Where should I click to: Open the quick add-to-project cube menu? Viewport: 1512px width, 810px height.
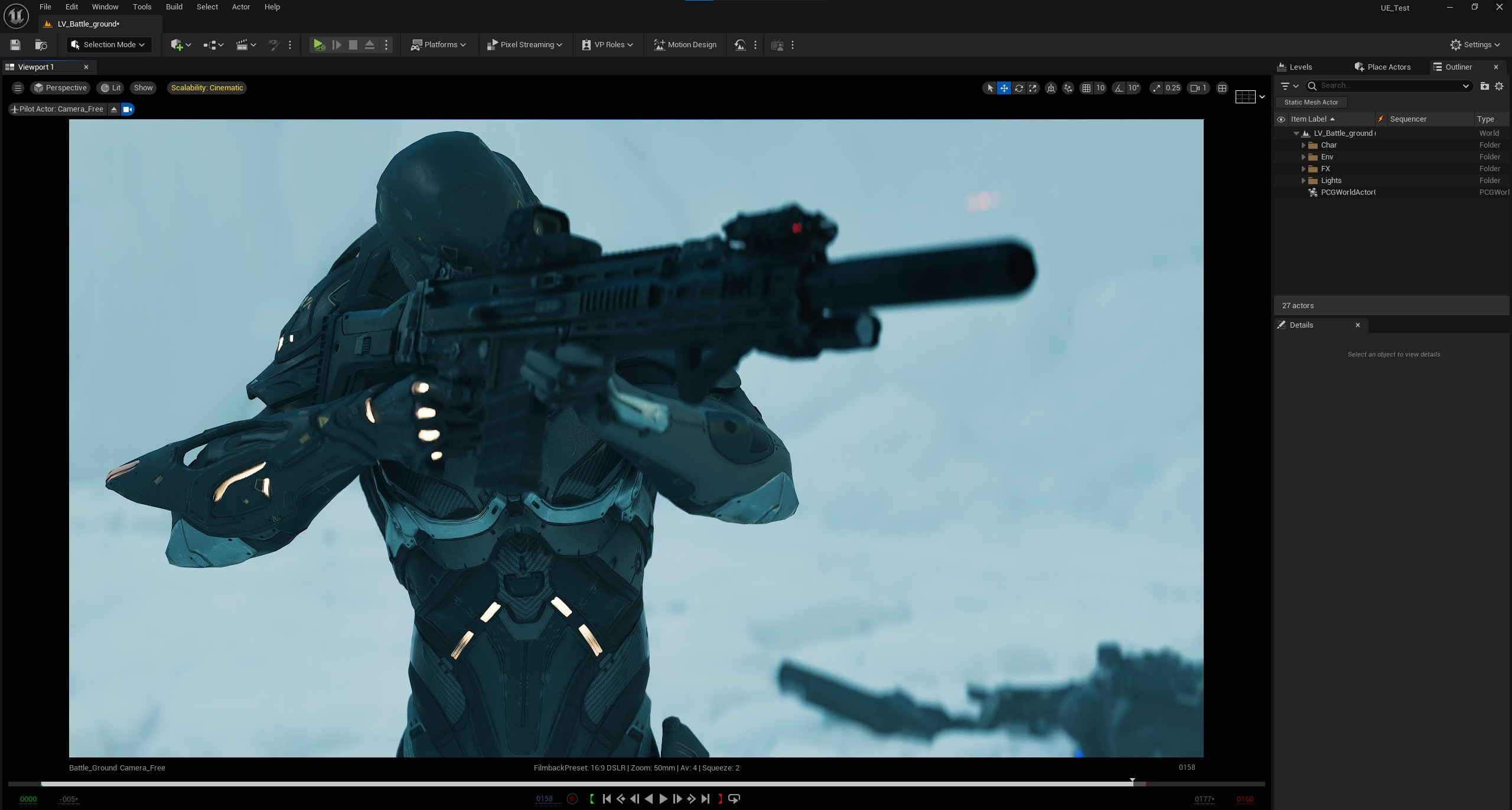click(181, 45)
